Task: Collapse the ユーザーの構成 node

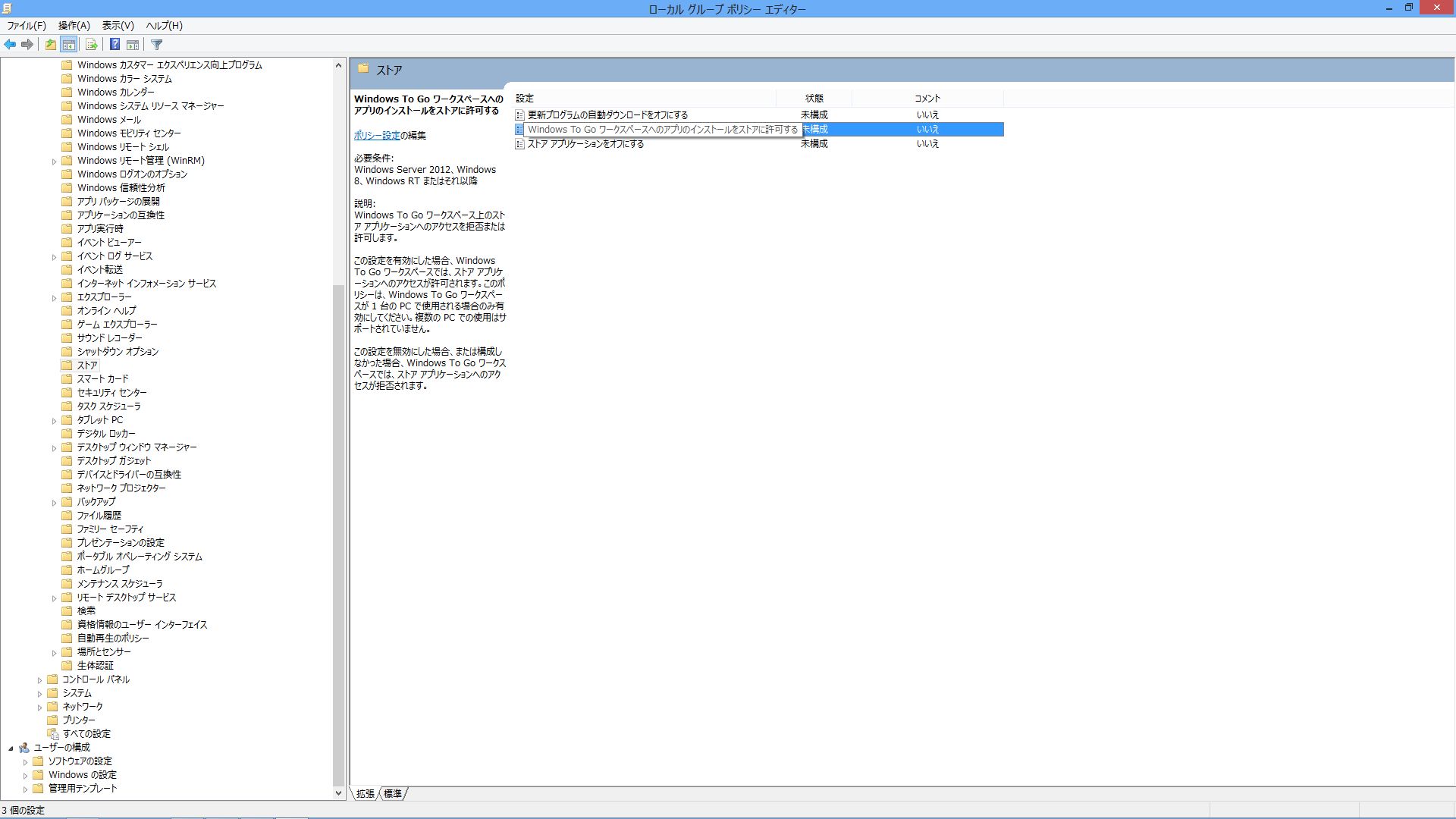Action: click(11, 748)
